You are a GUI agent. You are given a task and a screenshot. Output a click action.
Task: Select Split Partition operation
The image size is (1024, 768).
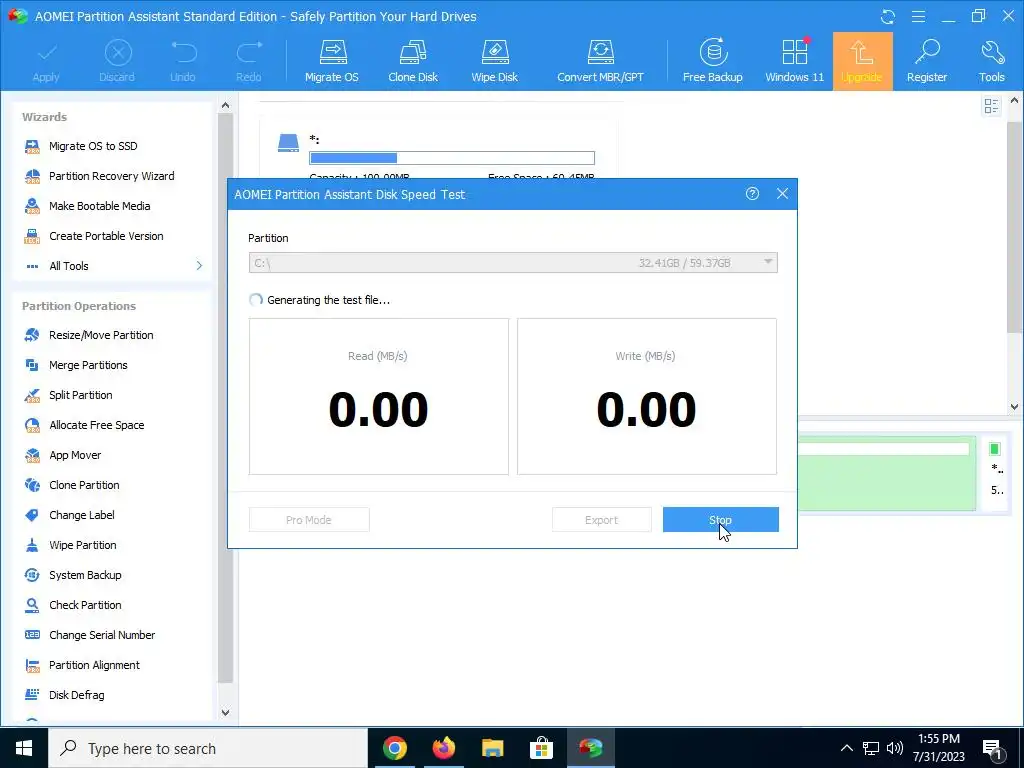(80, 395)
